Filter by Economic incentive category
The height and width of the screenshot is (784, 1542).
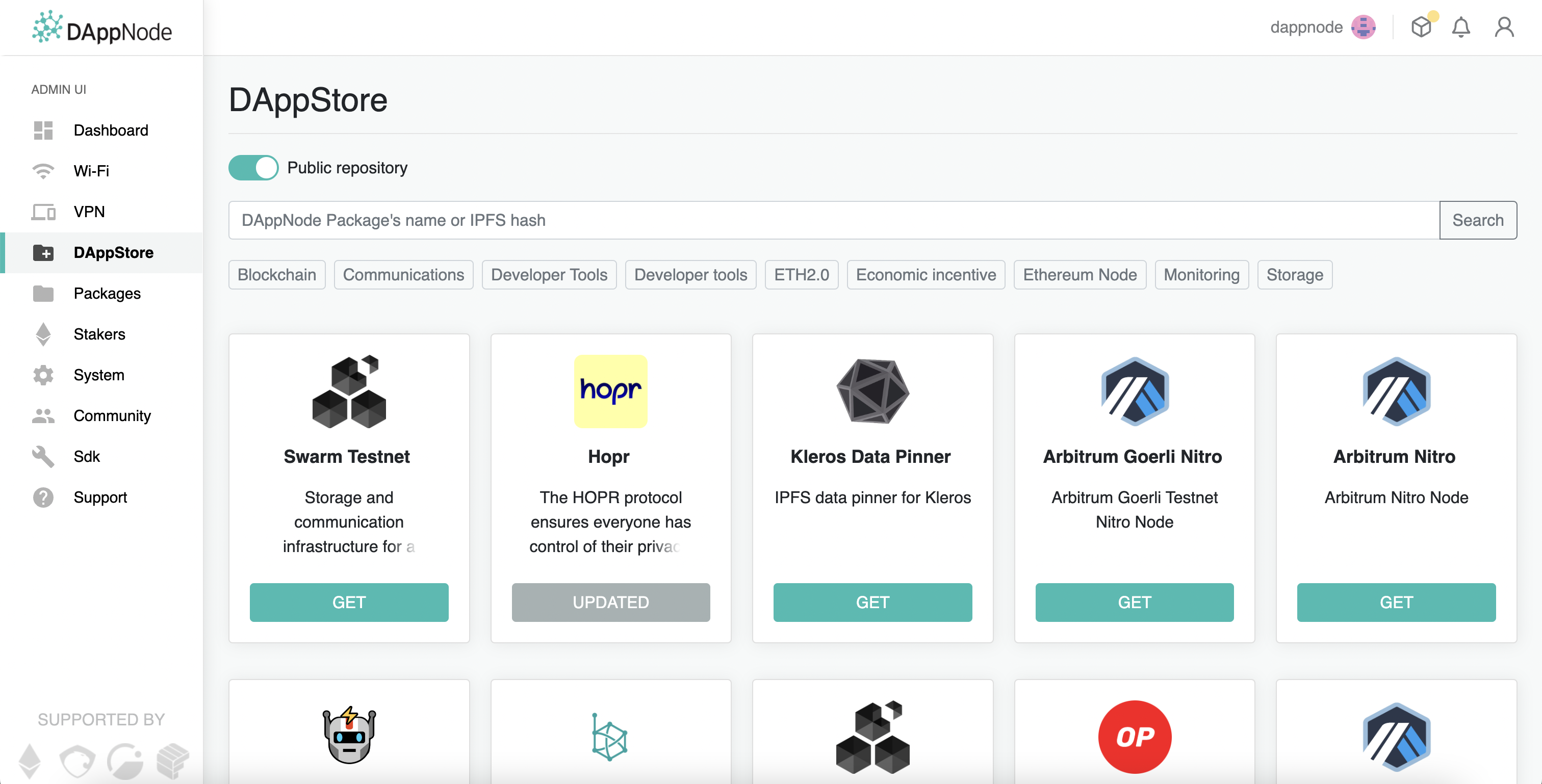tap(926, 275)
